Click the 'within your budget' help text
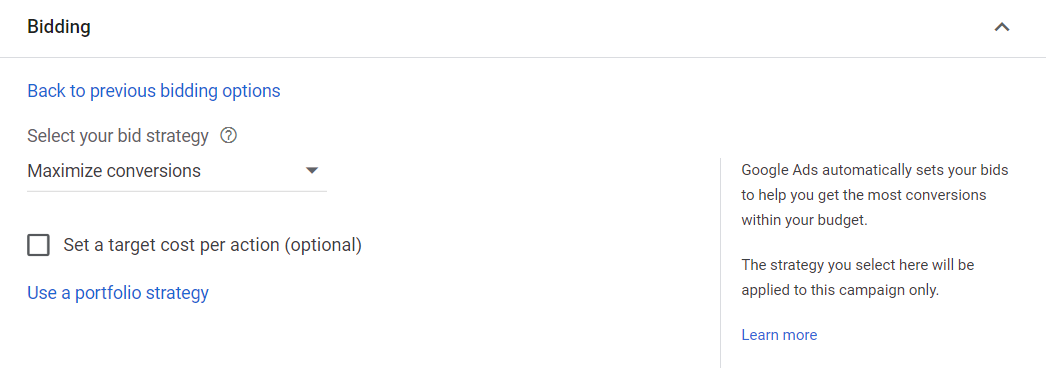This screenshot has width=1046, height=388. 805,221
